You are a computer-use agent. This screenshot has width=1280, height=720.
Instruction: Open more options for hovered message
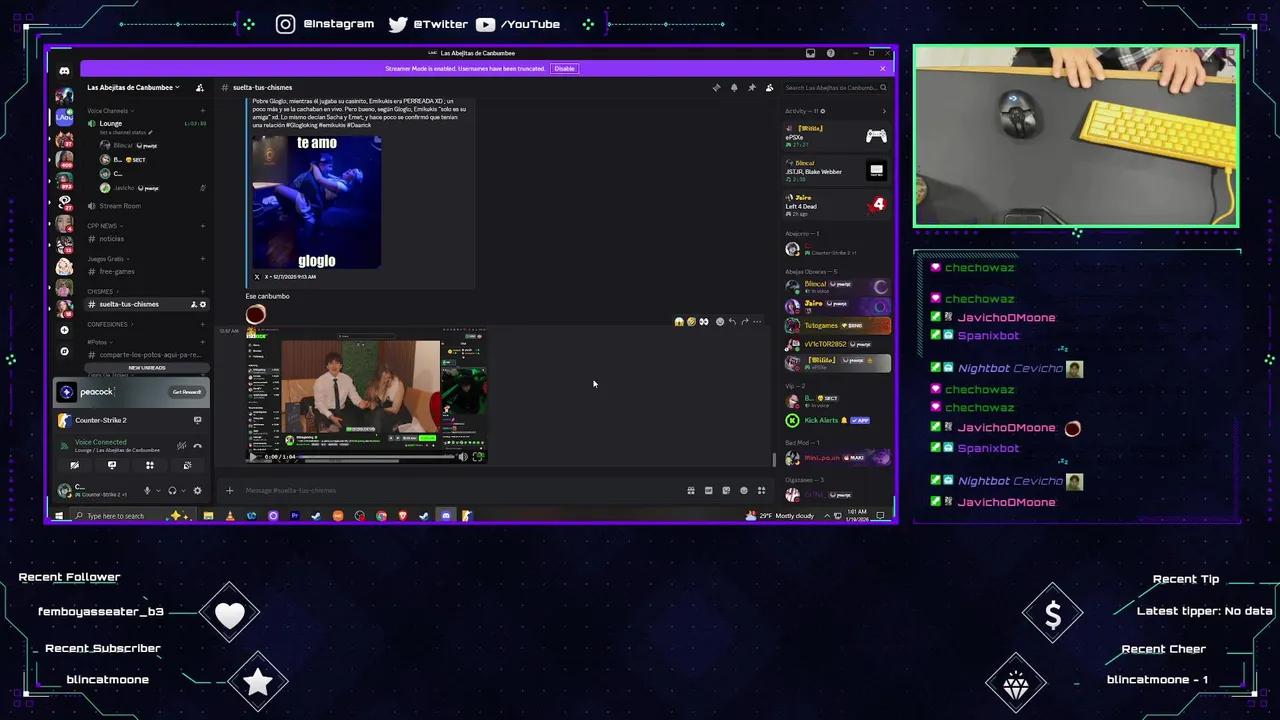pyautogui.click(x=757, y=322)
